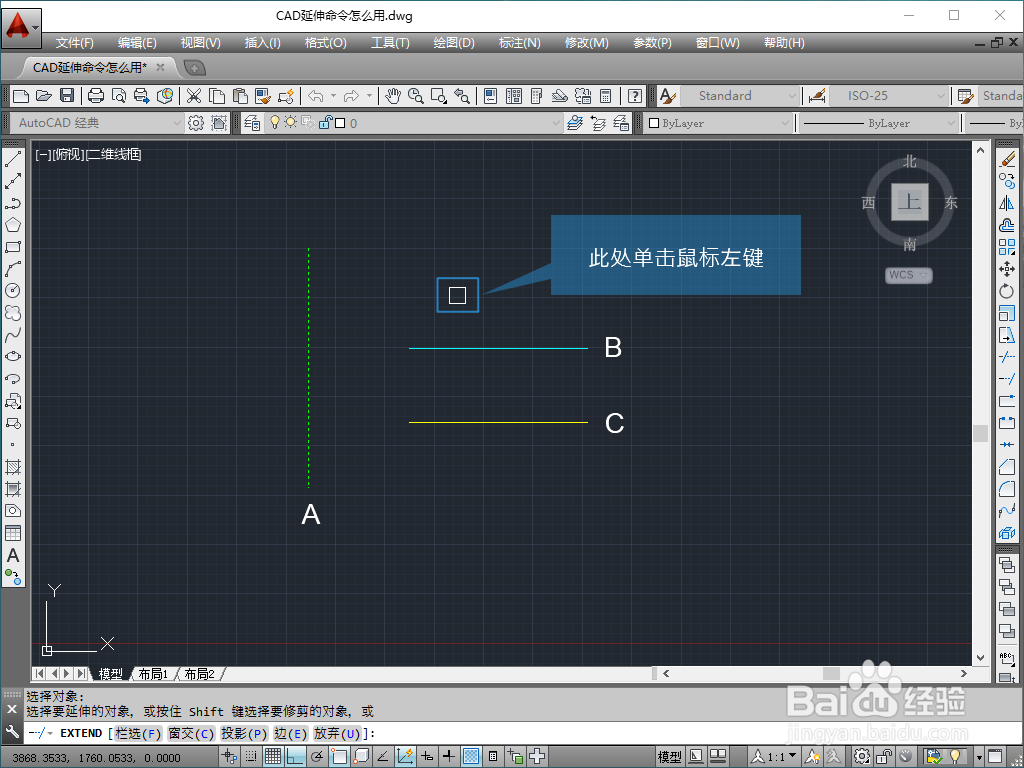Open Layer Properties Manager icon

252,123
